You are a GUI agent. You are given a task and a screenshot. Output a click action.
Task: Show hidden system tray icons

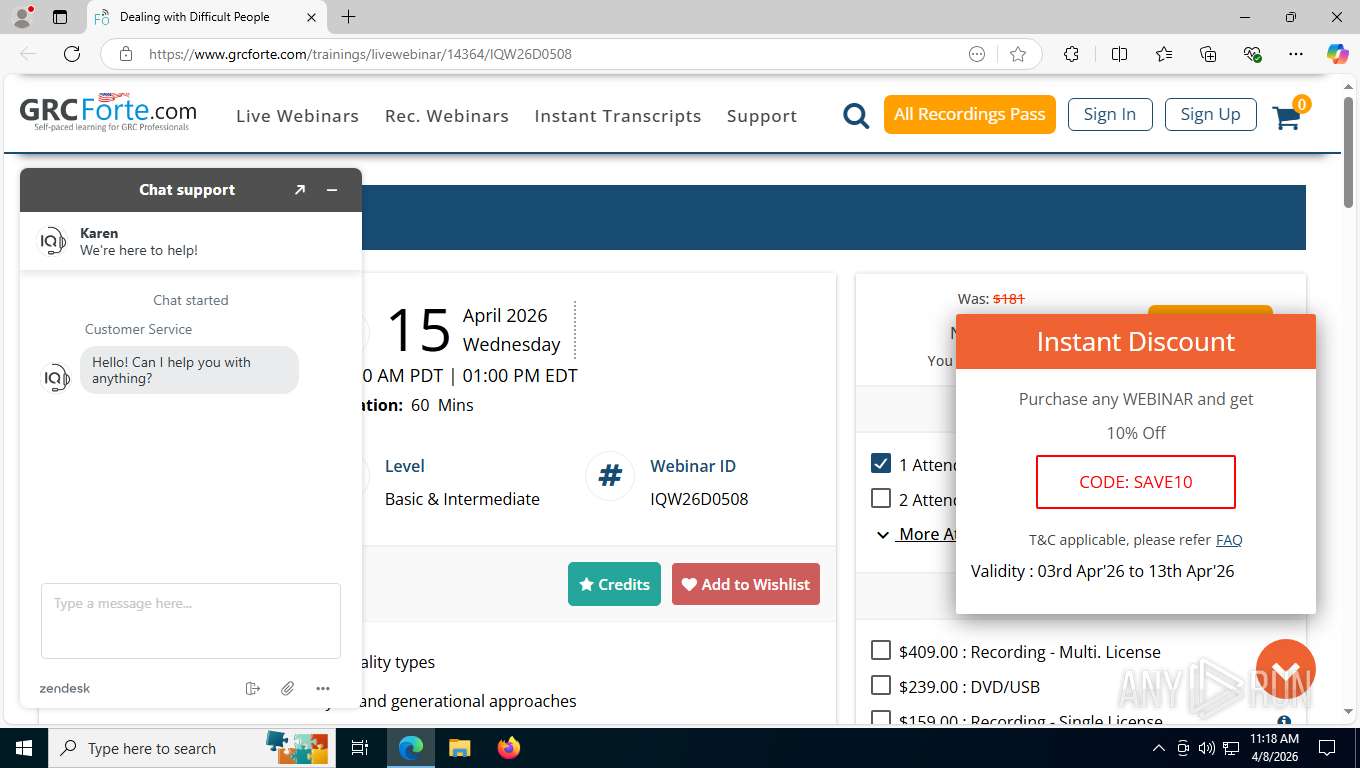[x=1159, y=748]
